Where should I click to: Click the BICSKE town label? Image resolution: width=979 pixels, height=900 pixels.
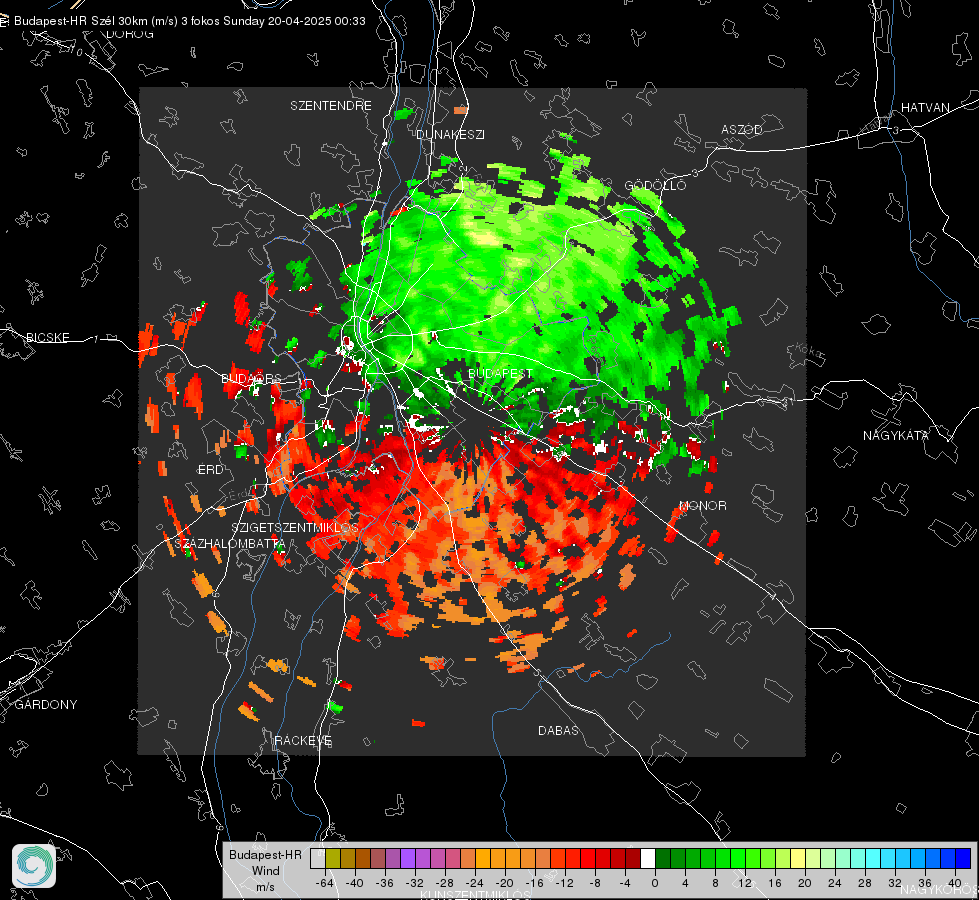click(x=47, y=337)
